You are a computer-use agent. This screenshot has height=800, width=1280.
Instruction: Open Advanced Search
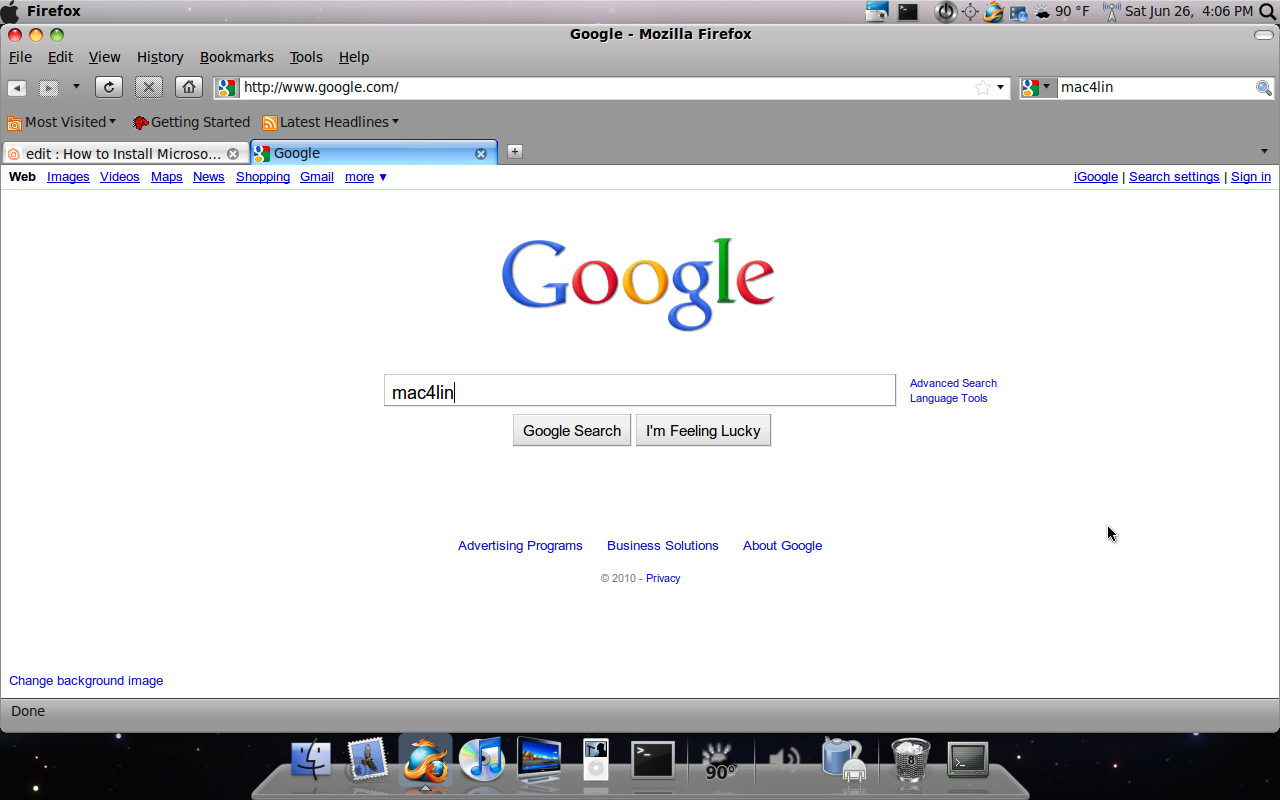953,383
